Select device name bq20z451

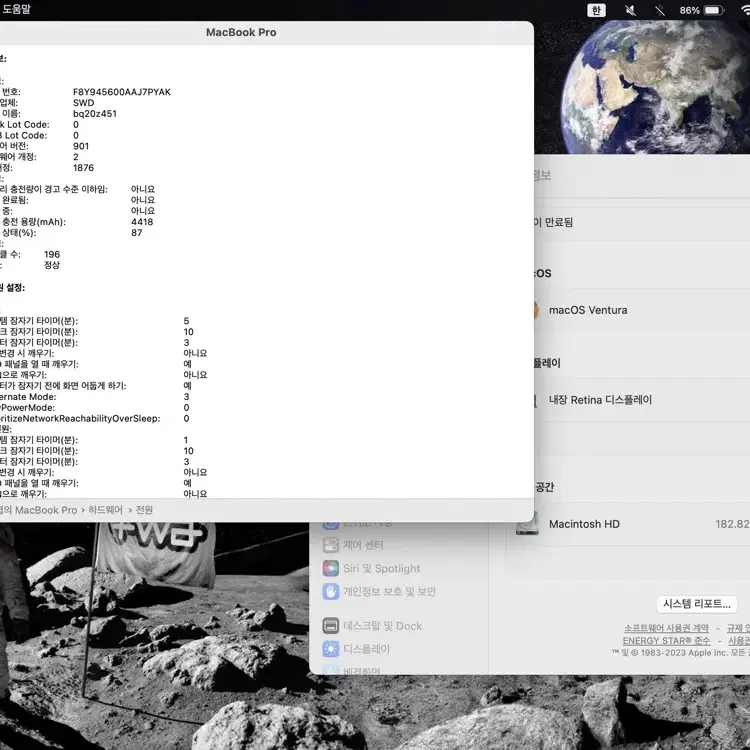(x=95, y=113)
